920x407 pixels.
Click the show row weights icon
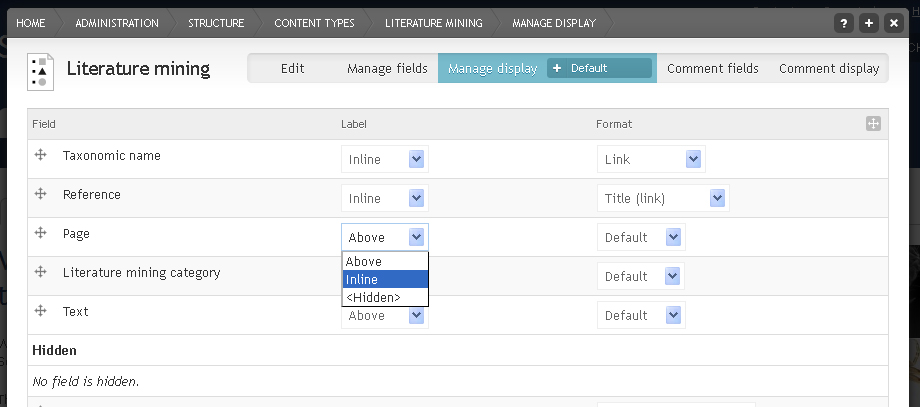coord(873,124)
